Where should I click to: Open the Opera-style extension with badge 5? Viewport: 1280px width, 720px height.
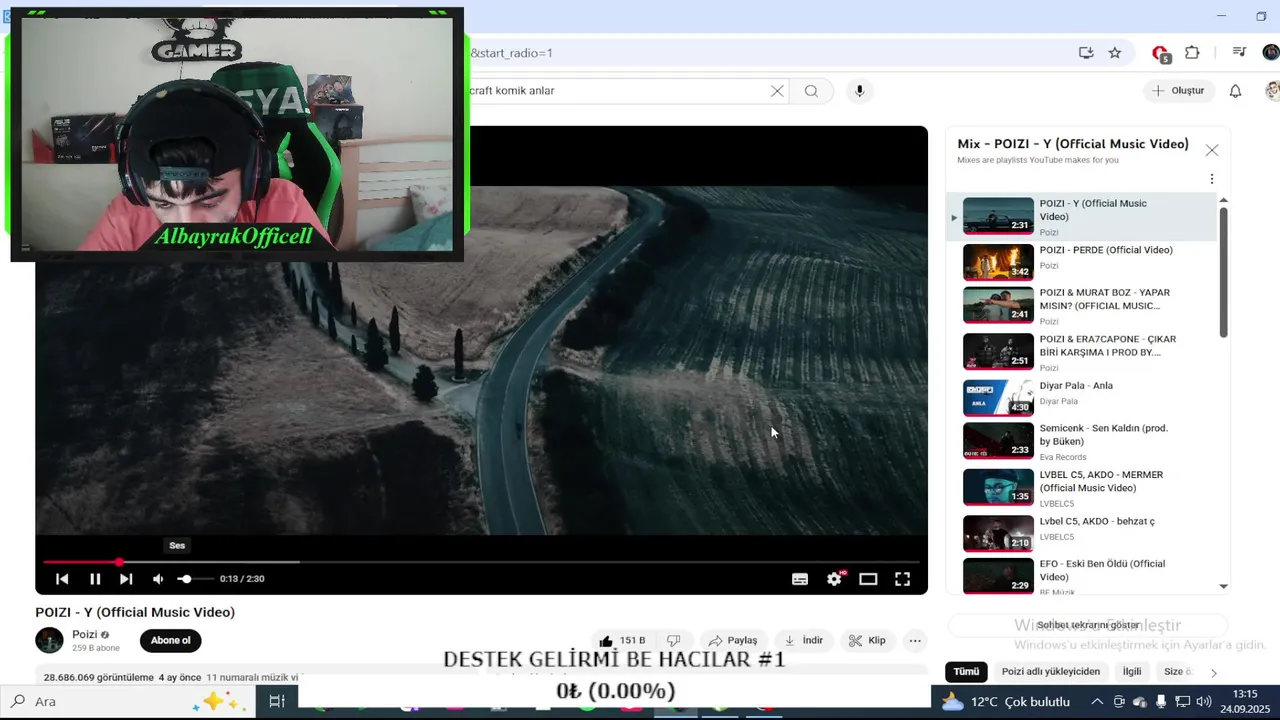(x=1161, y=54)
